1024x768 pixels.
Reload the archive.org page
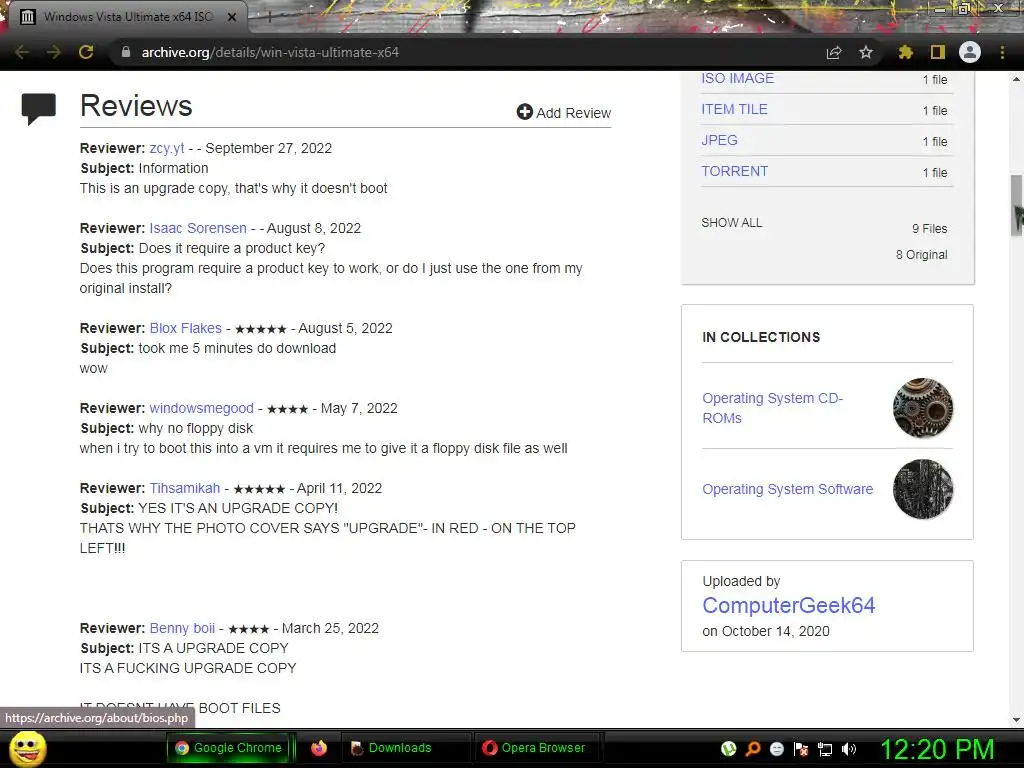[x=86, y=52]
